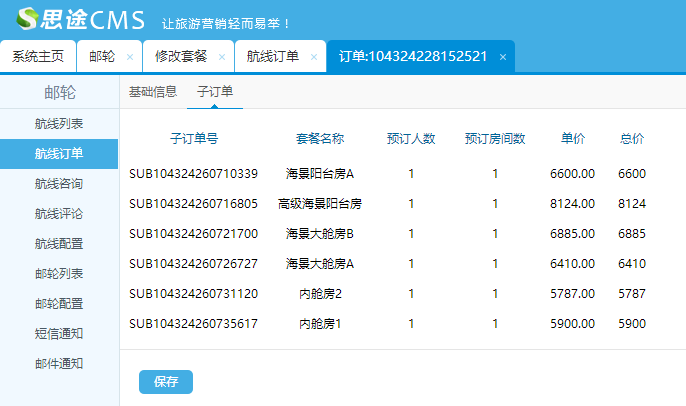
Task: Go to 航线咨询 in the sidebar
Action: [59, 184]
